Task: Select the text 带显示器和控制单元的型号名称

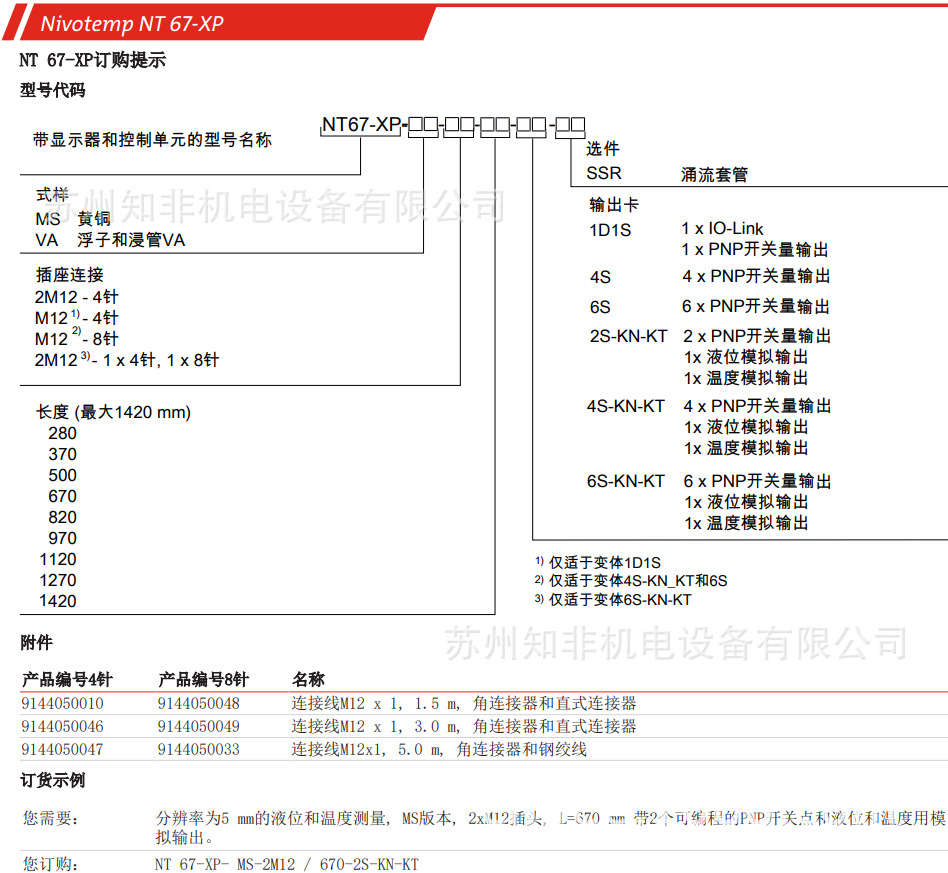Action: (152, 140)
